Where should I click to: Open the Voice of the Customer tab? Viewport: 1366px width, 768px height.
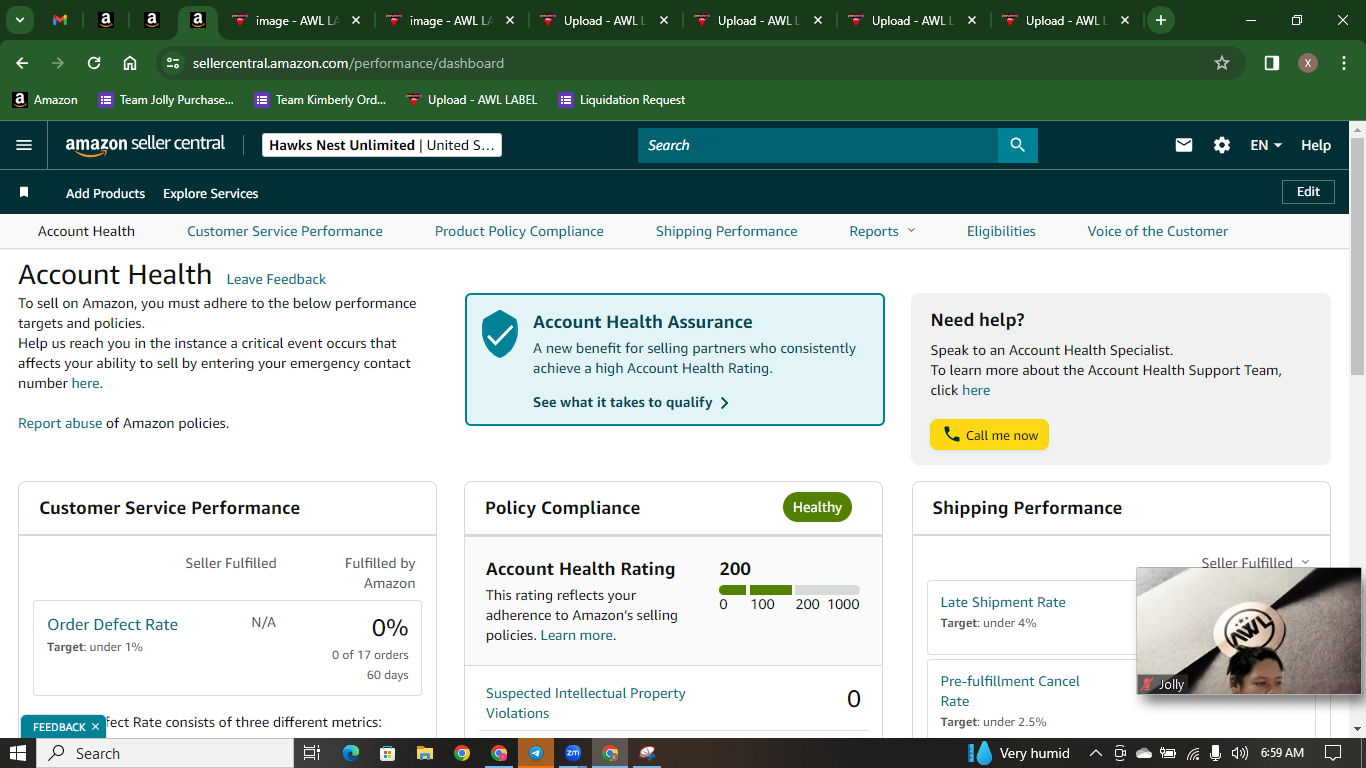tap(1158, 231)
